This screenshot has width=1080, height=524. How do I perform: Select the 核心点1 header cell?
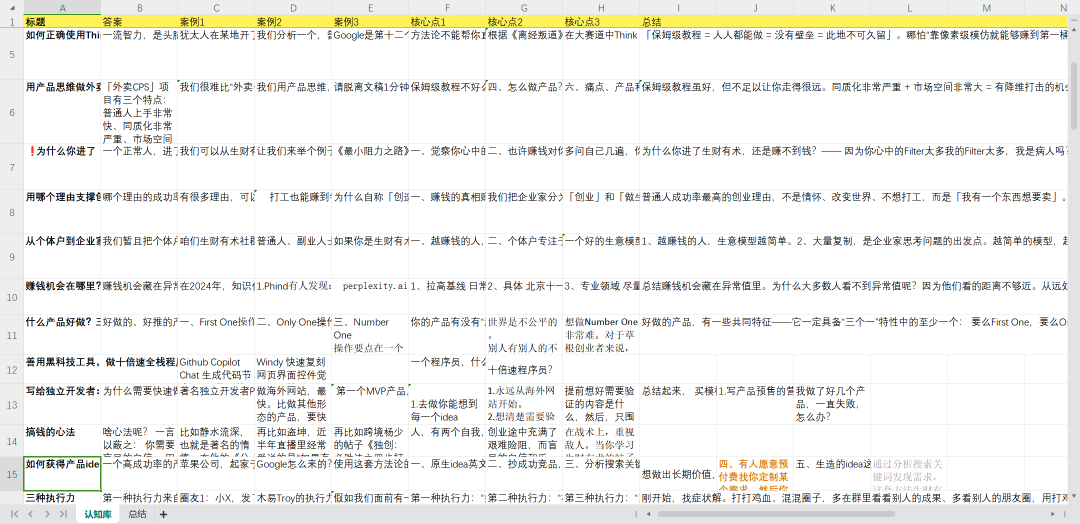448,21
